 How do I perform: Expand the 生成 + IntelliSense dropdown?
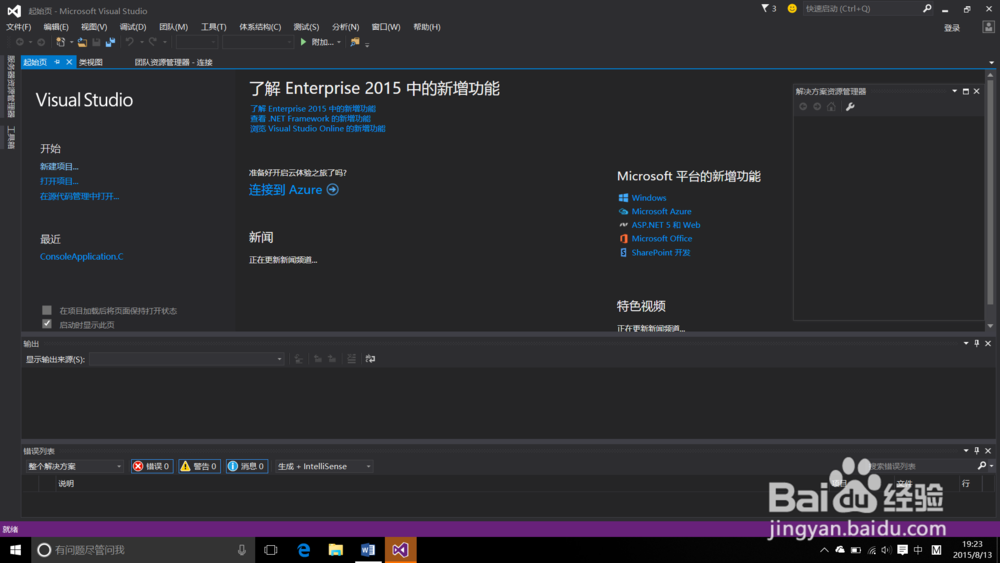tap(368, 466)
